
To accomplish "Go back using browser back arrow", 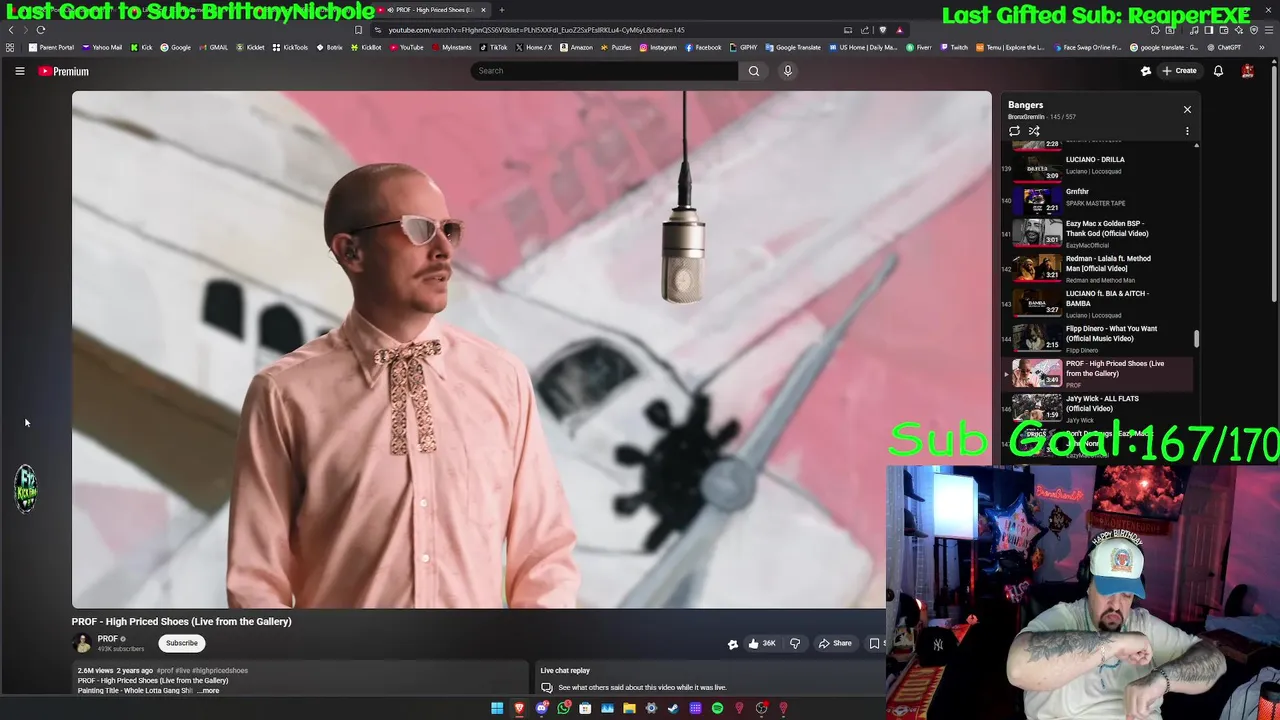I will click(x=11, y=30).
